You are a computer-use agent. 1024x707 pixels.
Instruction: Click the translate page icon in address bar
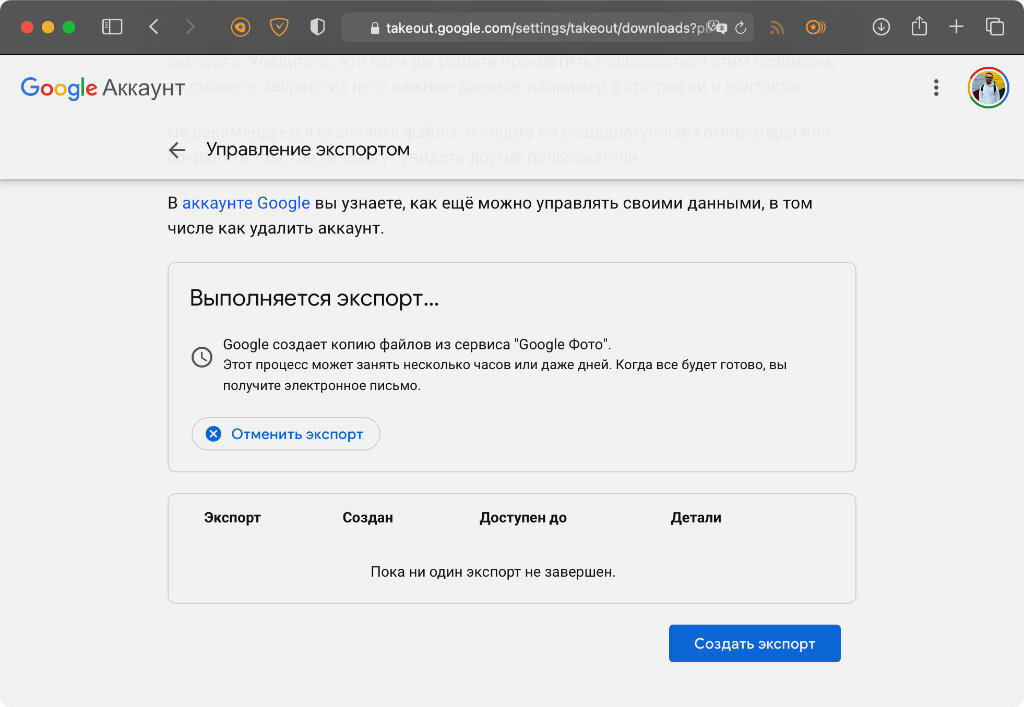click(717, 27)
